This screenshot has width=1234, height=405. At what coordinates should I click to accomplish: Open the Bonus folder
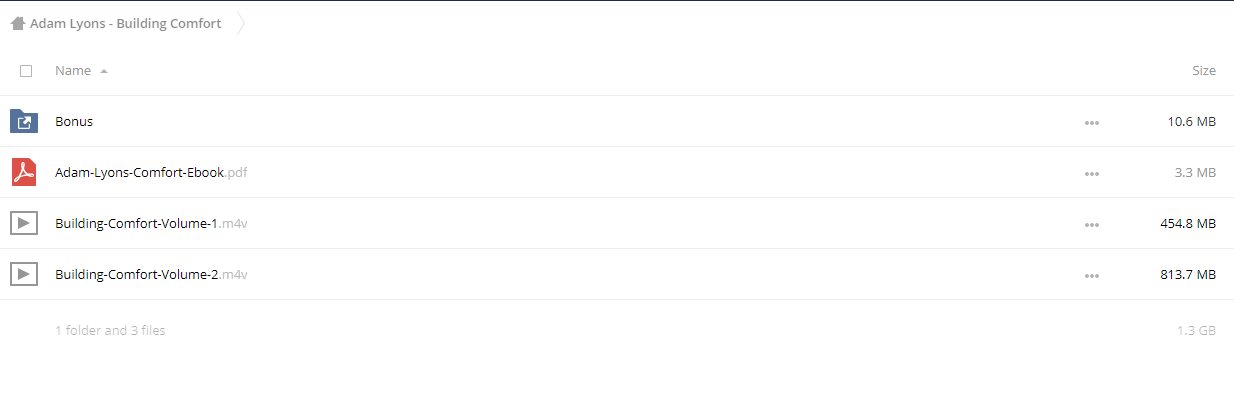(74, 121)
